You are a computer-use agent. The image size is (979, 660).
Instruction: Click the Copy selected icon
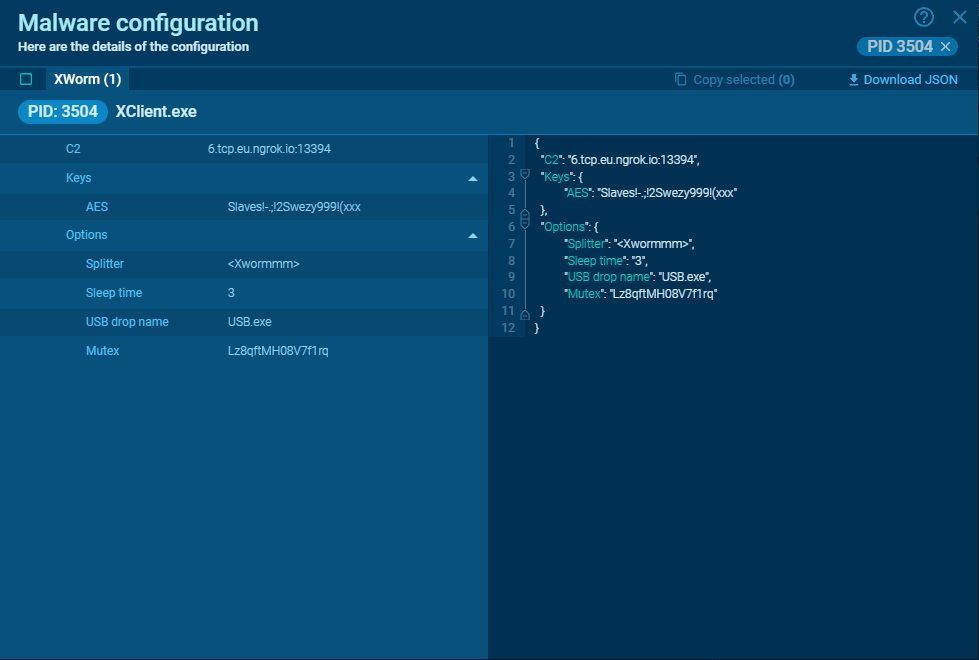click(x=681, y=79)
